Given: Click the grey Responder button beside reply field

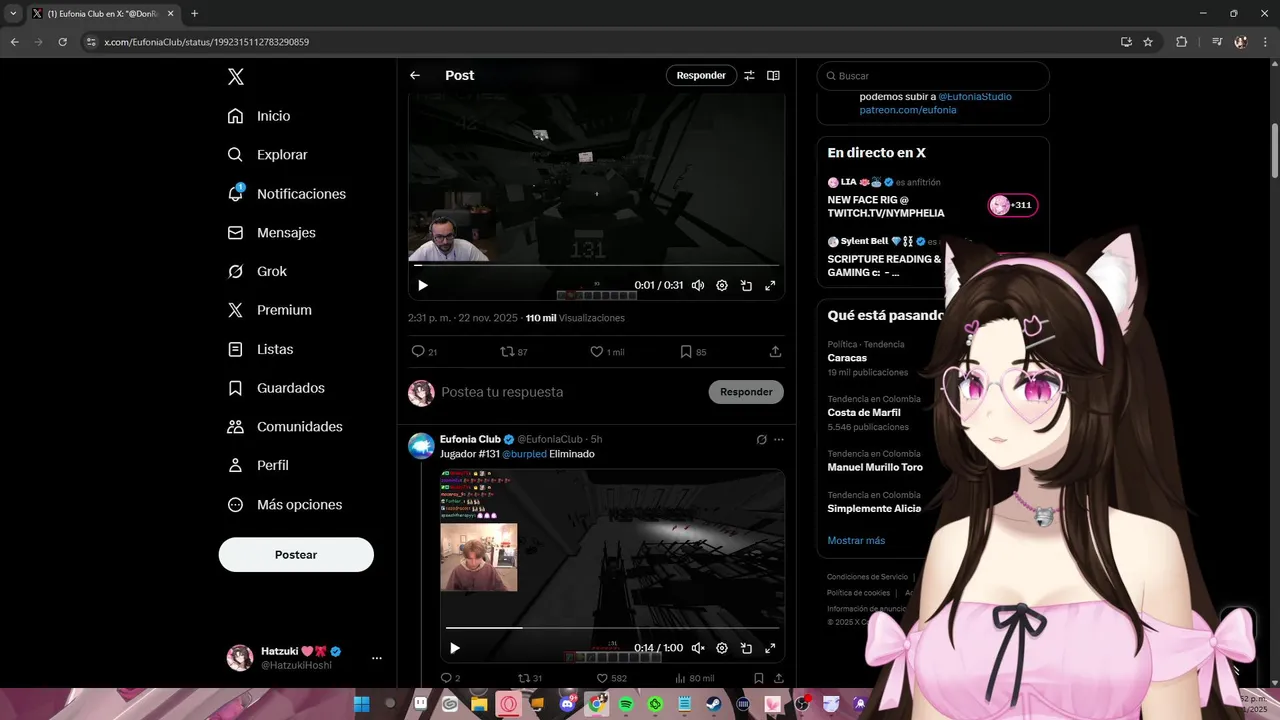Looking at the screenshot, I should (x=746, y=392).
